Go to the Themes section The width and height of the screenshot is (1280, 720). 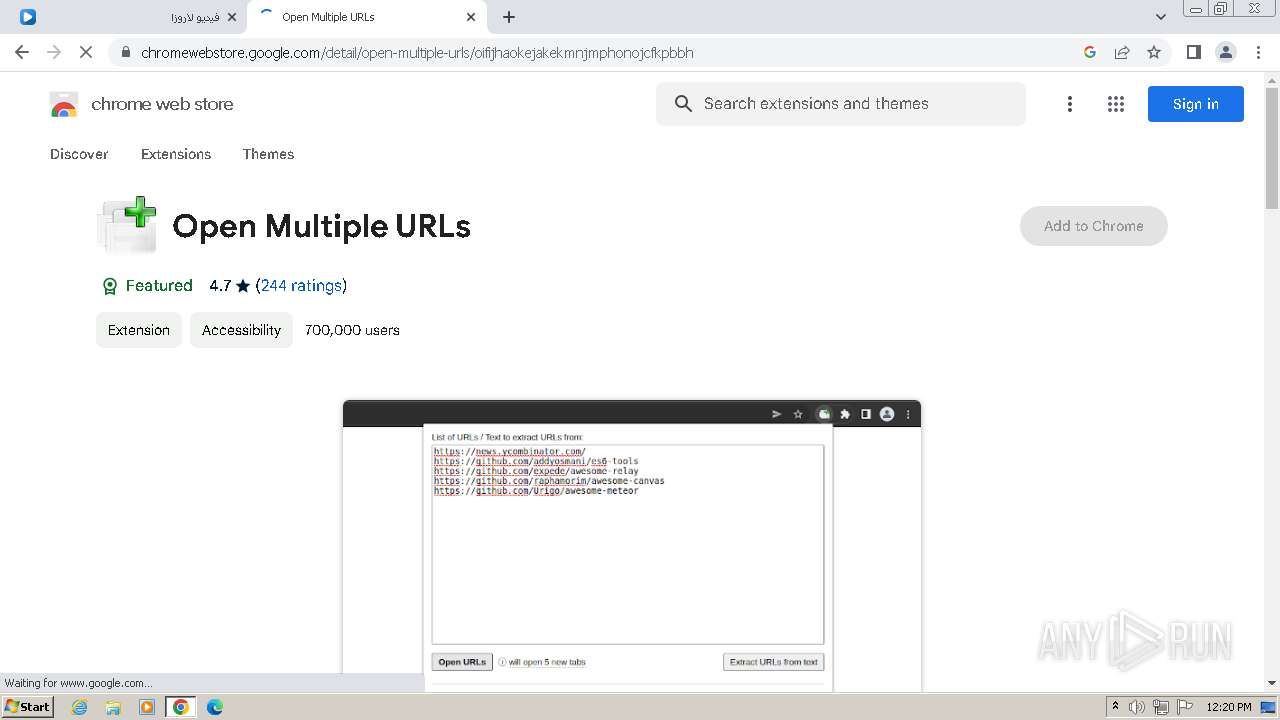[x=268, y=154]
